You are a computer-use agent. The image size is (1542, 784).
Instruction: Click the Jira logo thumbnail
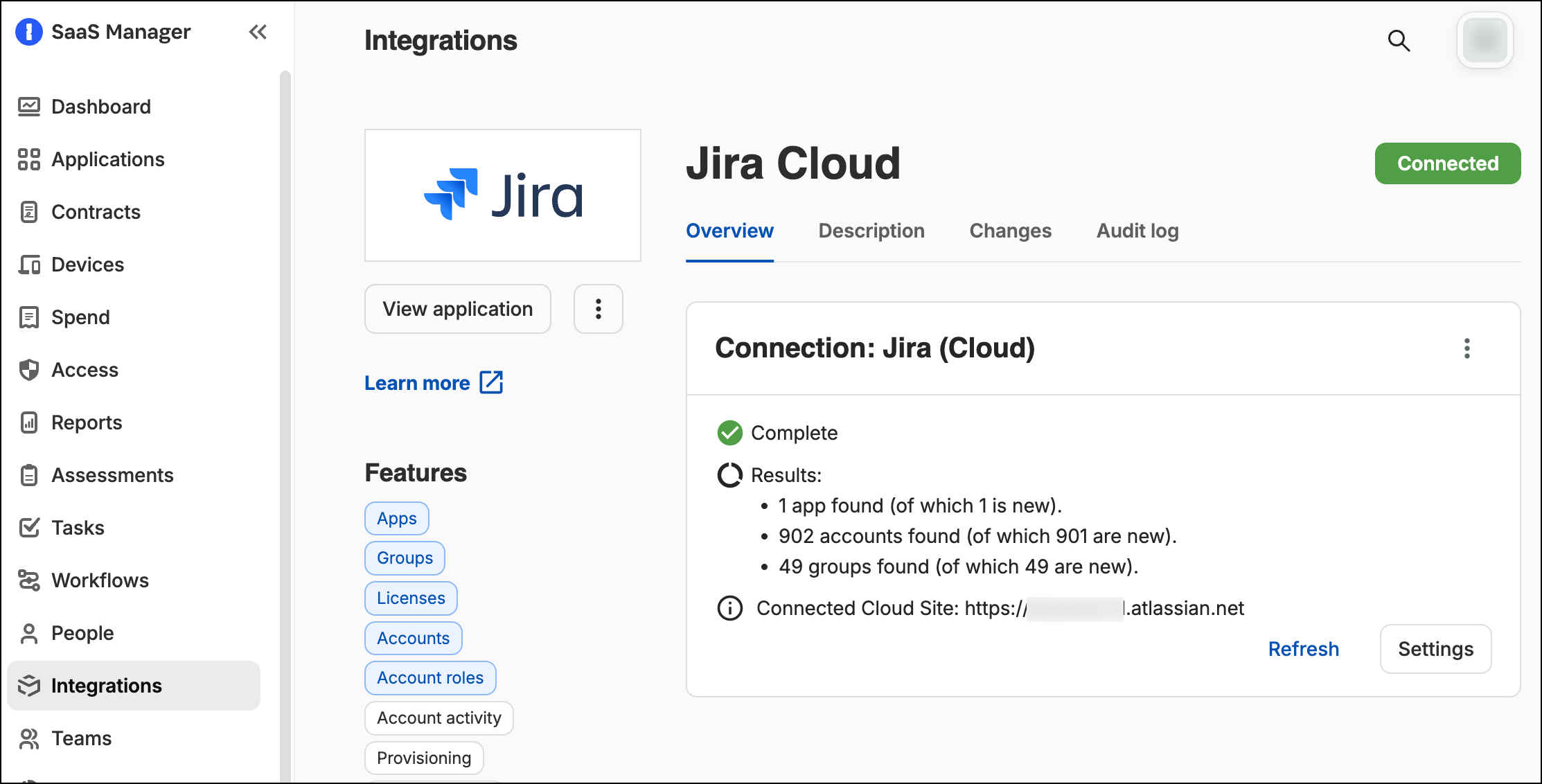point(503,195)
